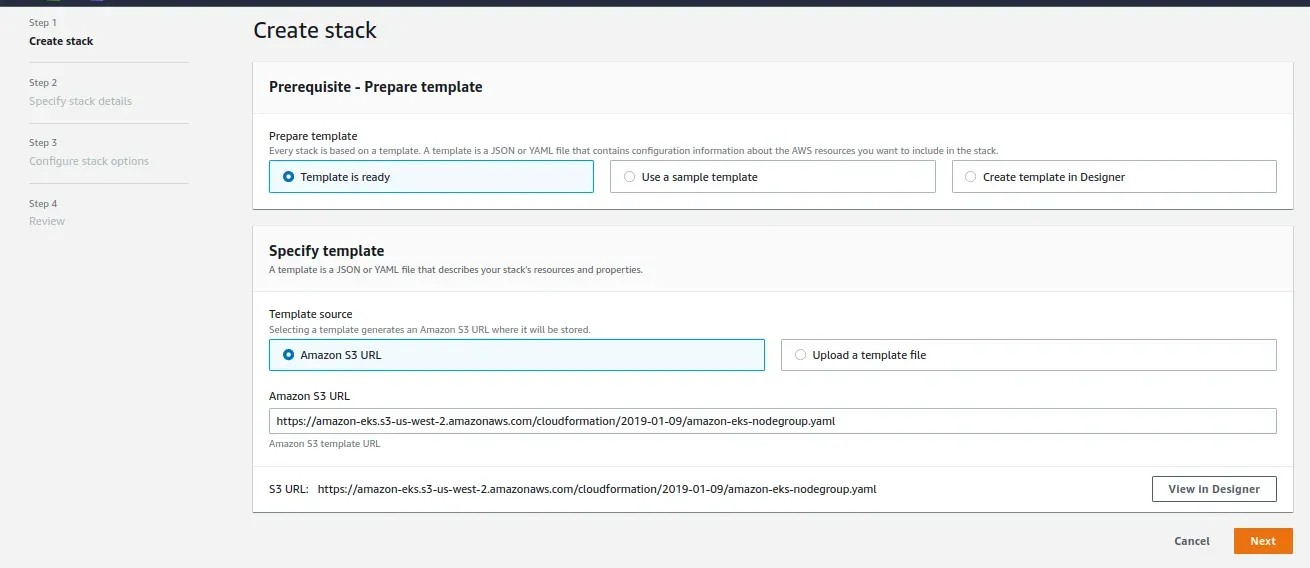Click the "Amazon S3 template URL" hint text
This screenshot has height=568, width=1310.
click(x=324, y=444)
